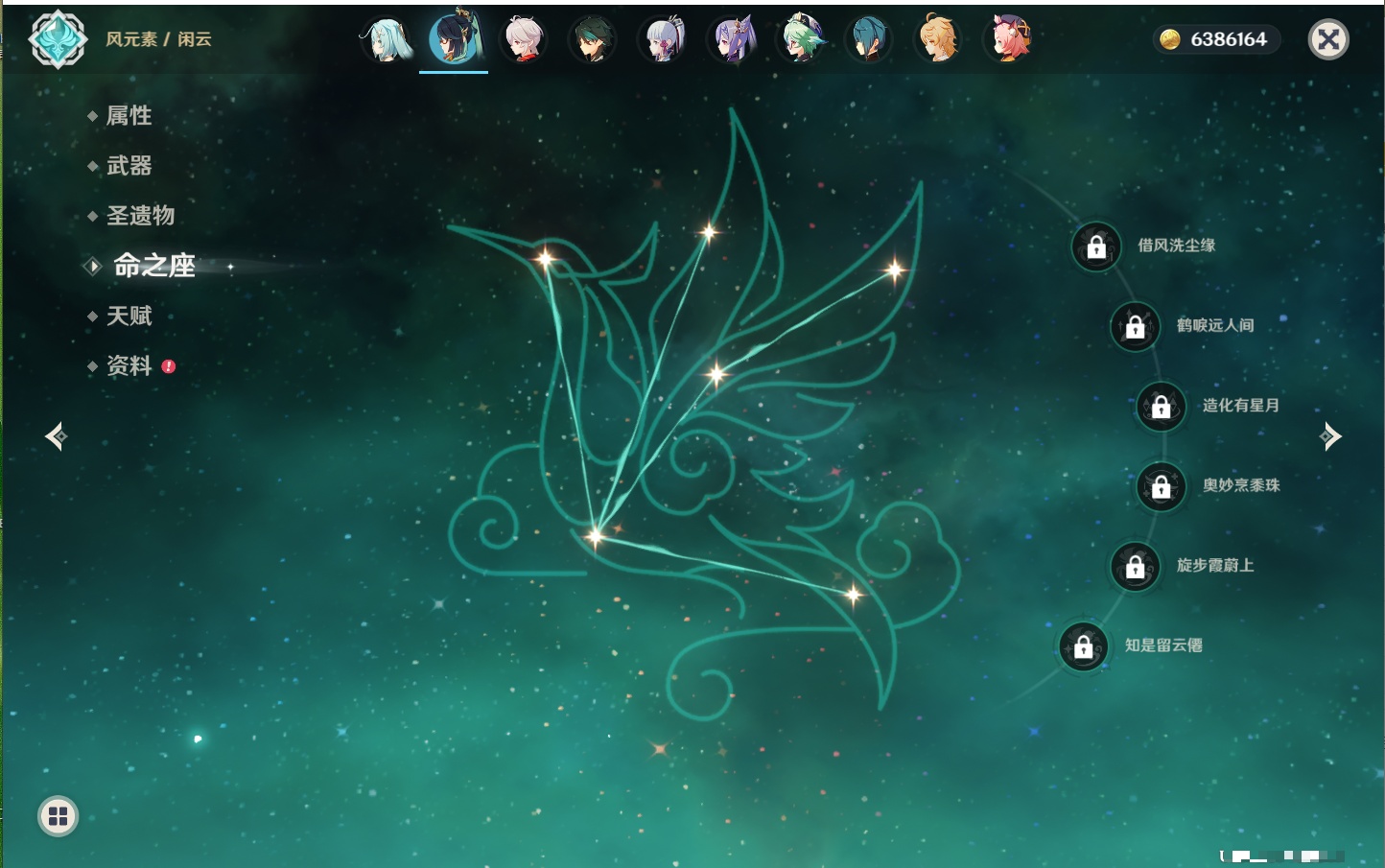The image size is (1385, 868).
Task: Choose the blond Traveler avatar
Action: 938,40
